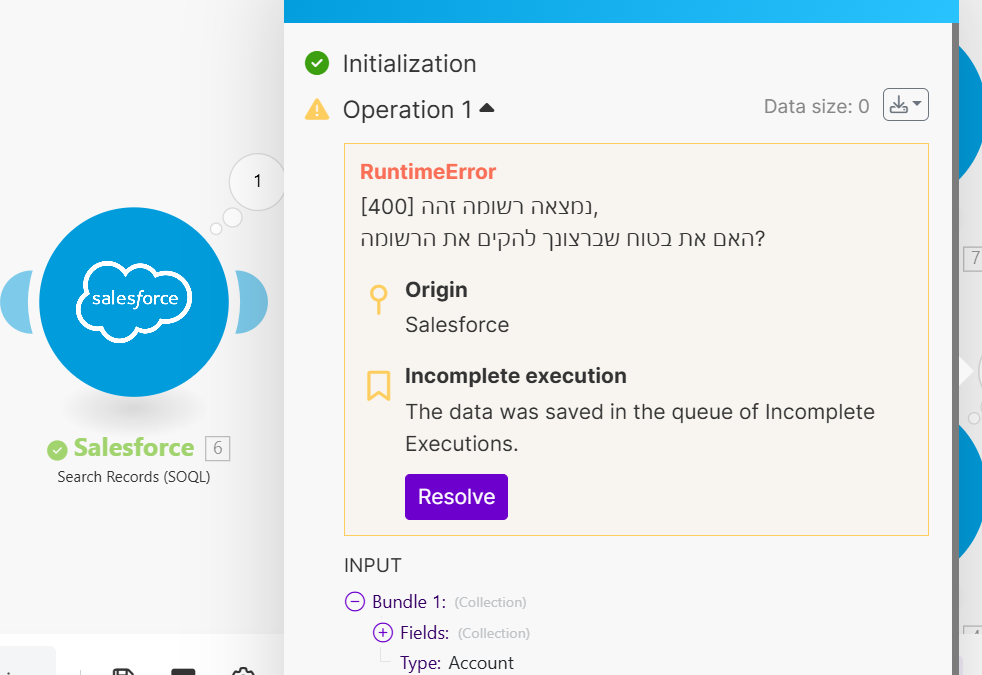Viewport: 982px width, 675px height.
Task: Click the Operation 1 warning triangle icon
Action: pos(317,110)
